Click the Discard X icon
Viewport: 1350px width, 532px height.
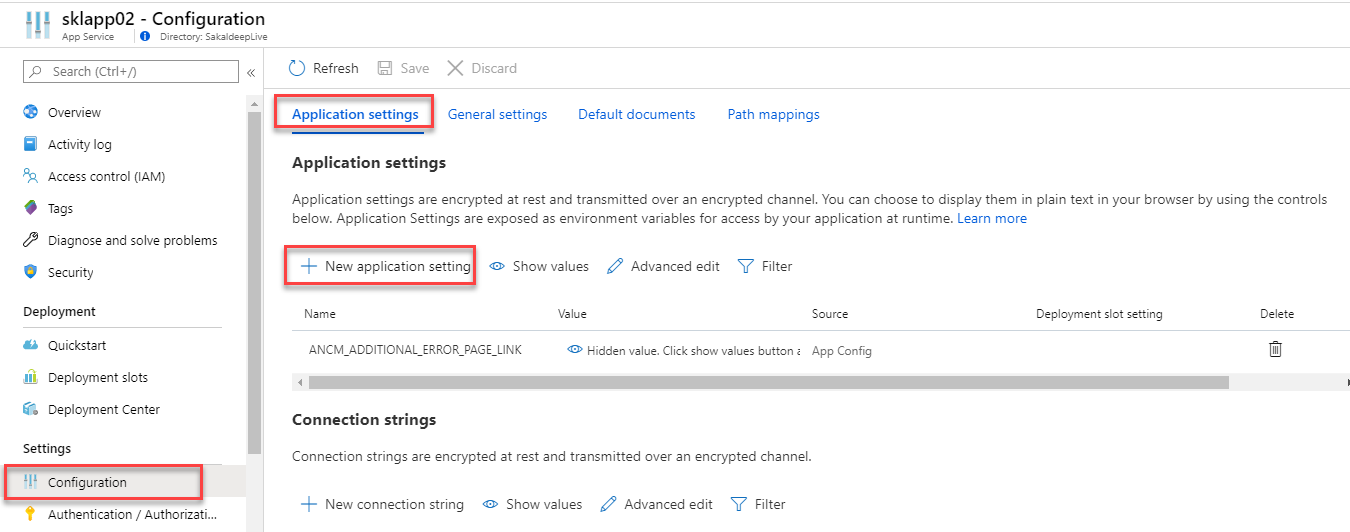[x=455, y=68]
